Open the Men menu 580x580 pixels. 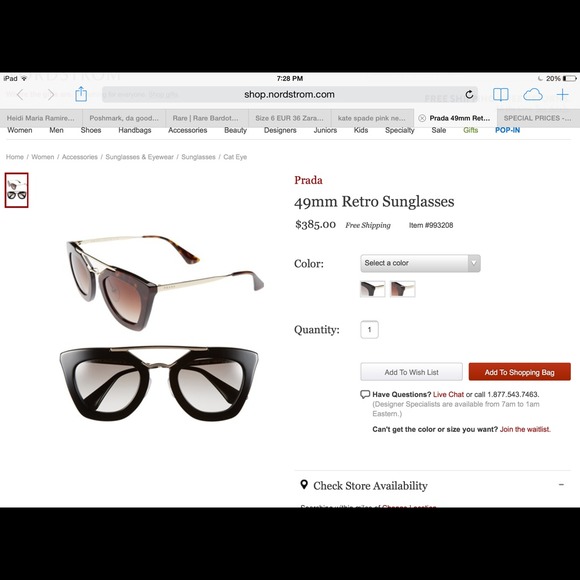coord(56,130)
